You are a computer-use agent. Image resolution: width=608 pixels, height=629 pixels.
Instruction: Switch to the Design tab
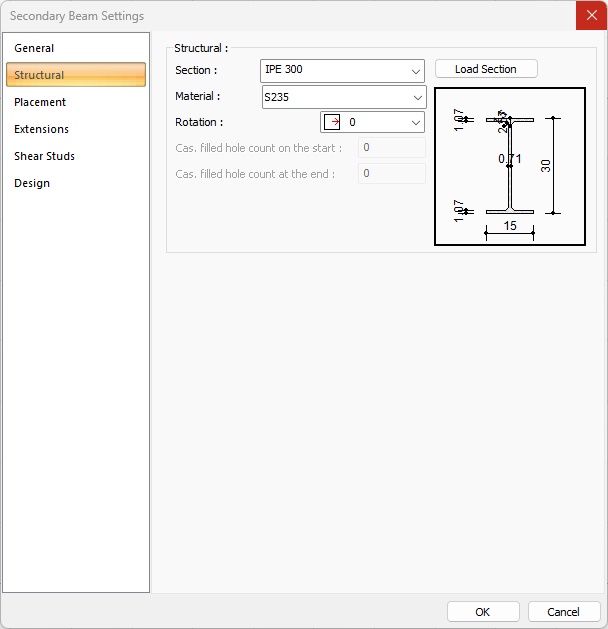[32, 183]
